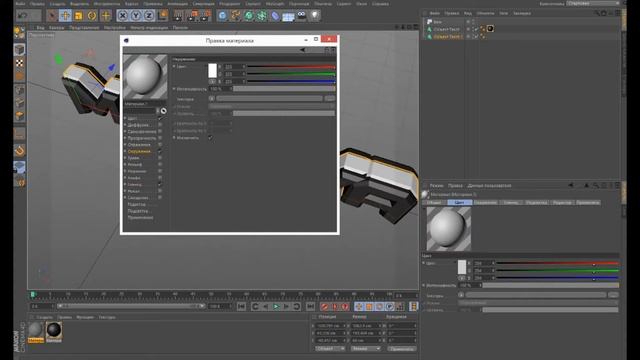Open the Tags menu in object manager
This screenshot has height=360, width=640.
click(503, 13)
